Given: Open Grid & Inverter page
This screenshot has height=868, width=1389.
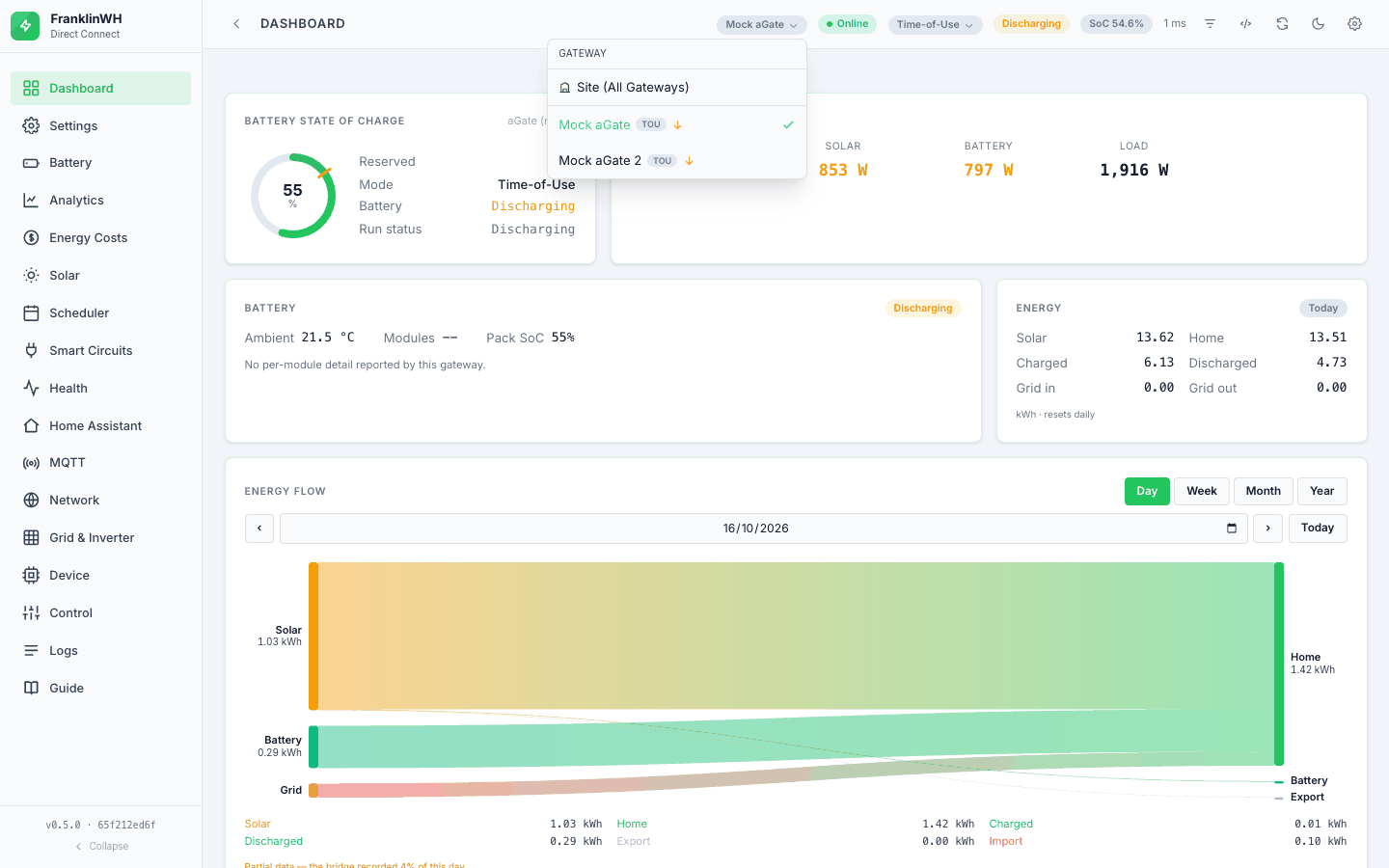Looking at the screenshot, I should [x=100, y=538].
